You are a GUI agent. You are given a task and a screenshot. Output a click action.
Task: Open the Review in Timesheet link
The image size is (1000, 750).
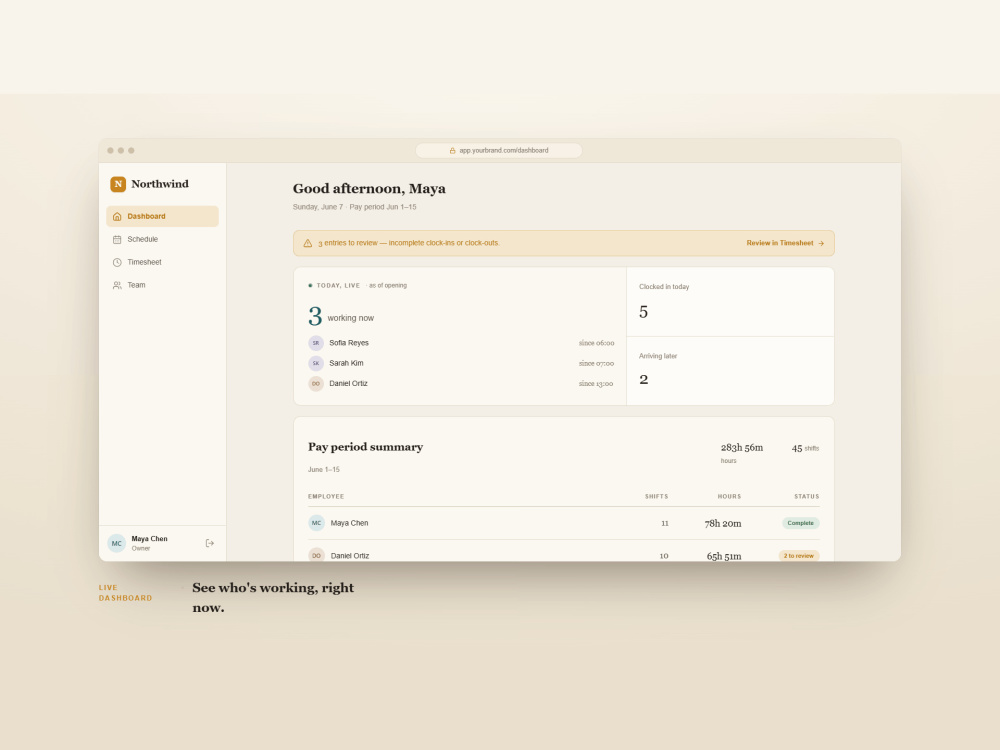click(x=785, y=243)
